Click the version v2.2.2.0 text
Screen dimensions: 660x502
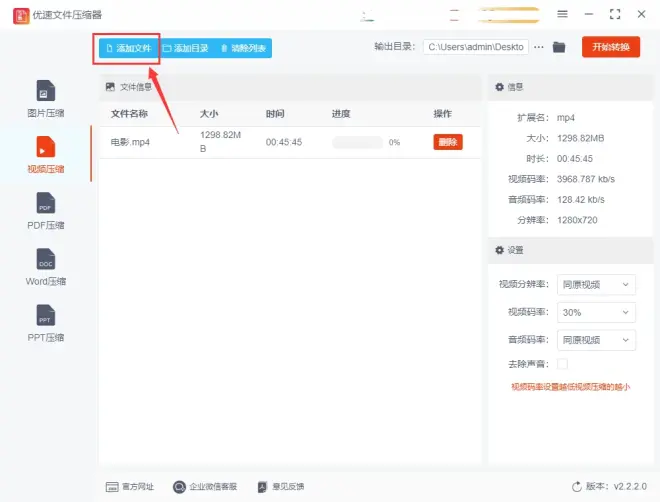coord(616,487)
